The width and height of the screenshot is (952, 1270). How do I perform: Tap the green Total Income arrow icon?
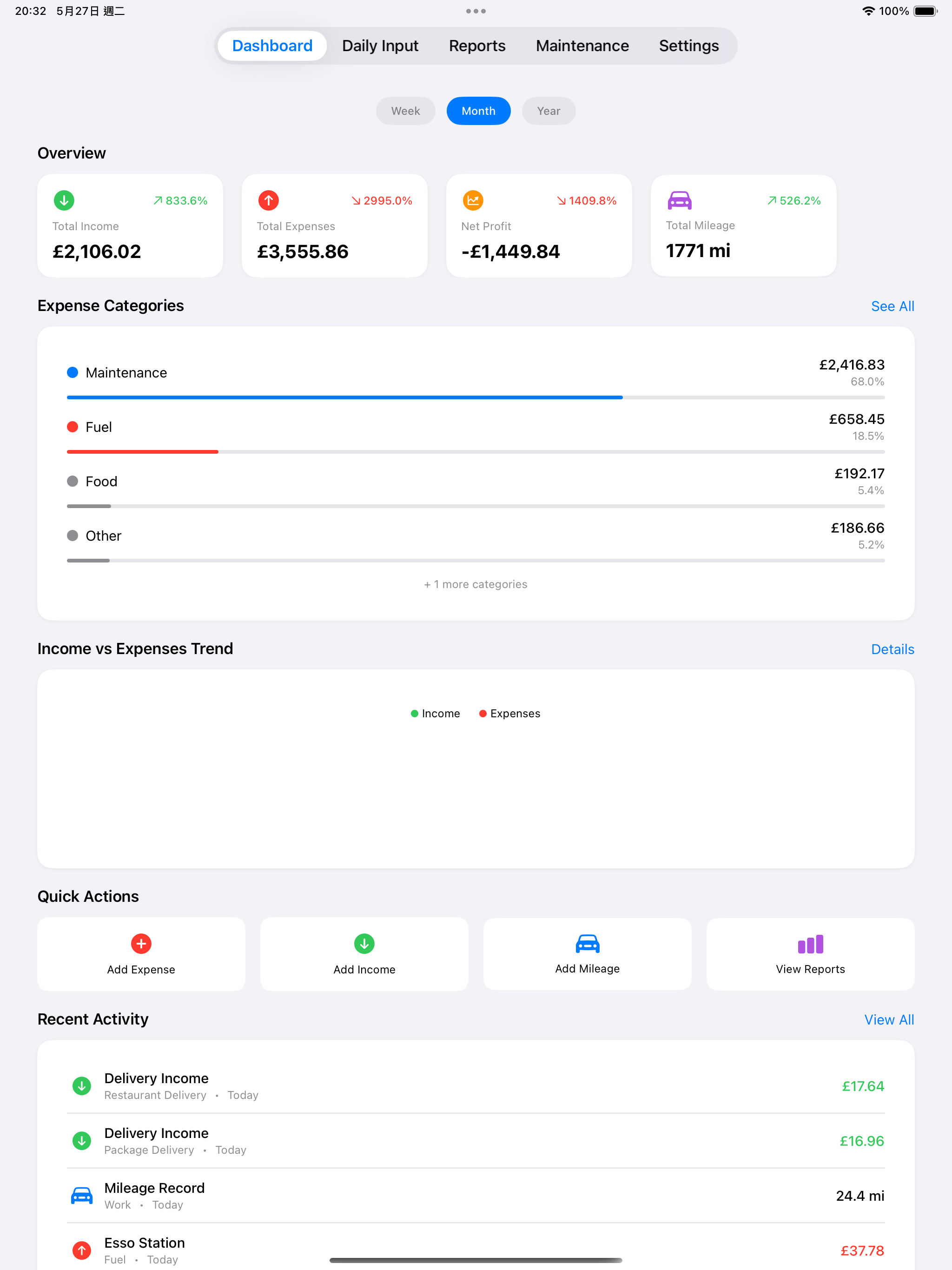coord(64,200)
